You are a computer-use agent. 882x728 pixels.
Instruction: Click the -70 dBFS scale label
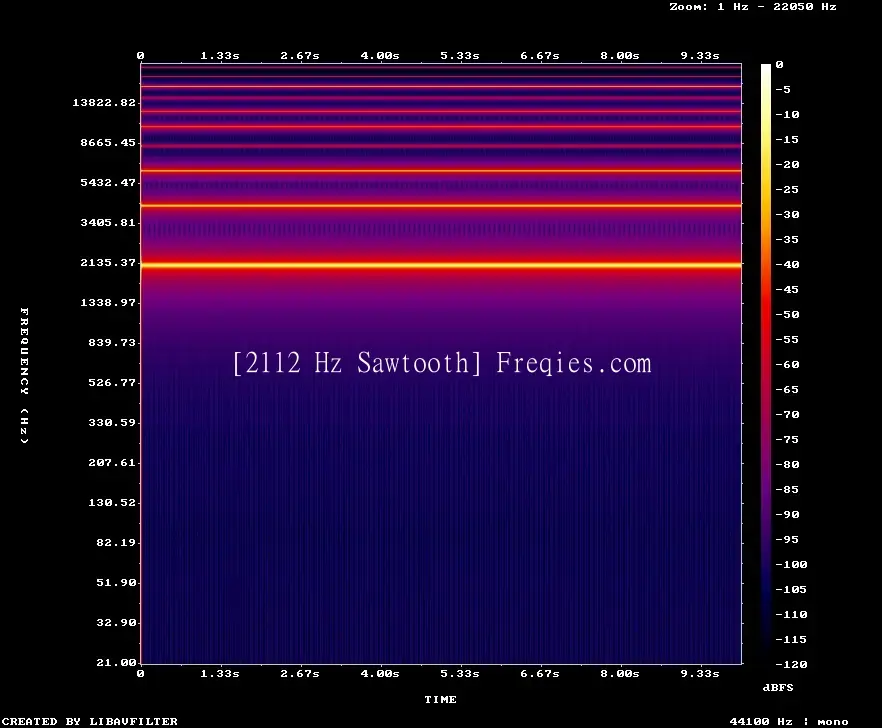tap(787, 414)
